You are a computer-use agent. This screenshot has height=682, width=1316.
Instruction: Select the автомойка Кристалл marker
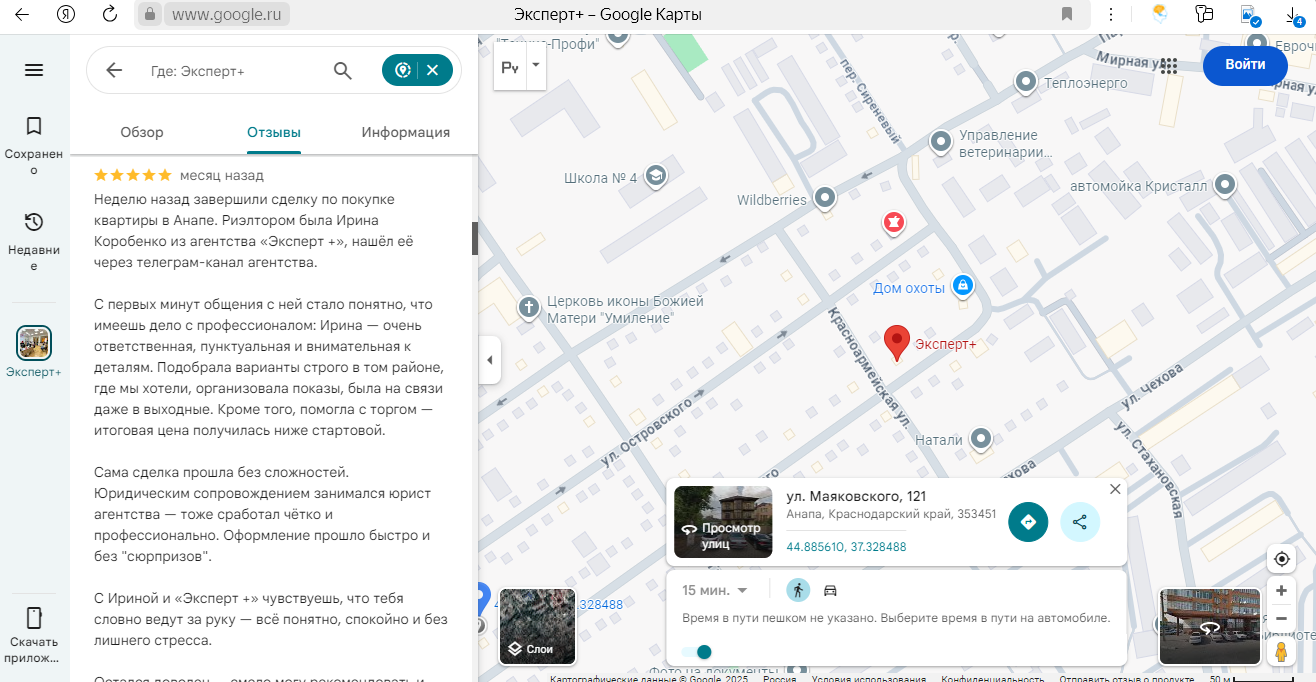coord(1226,185)
